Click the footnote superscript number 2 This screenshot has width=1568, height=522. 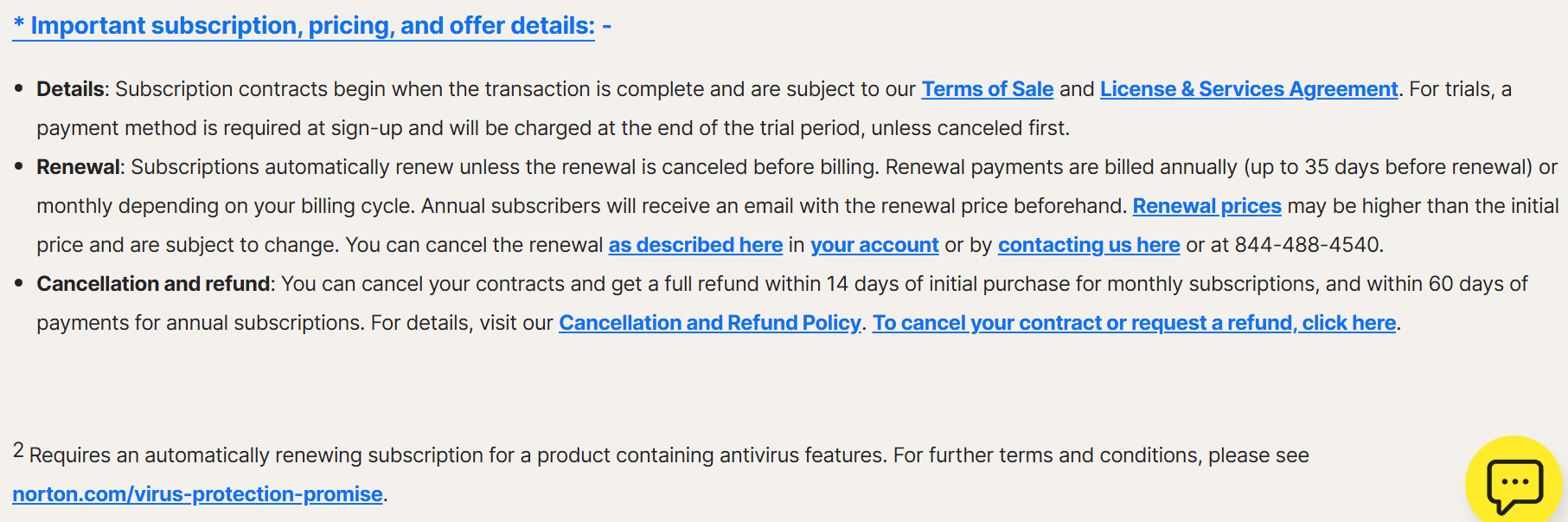click(x=18, y=450)
